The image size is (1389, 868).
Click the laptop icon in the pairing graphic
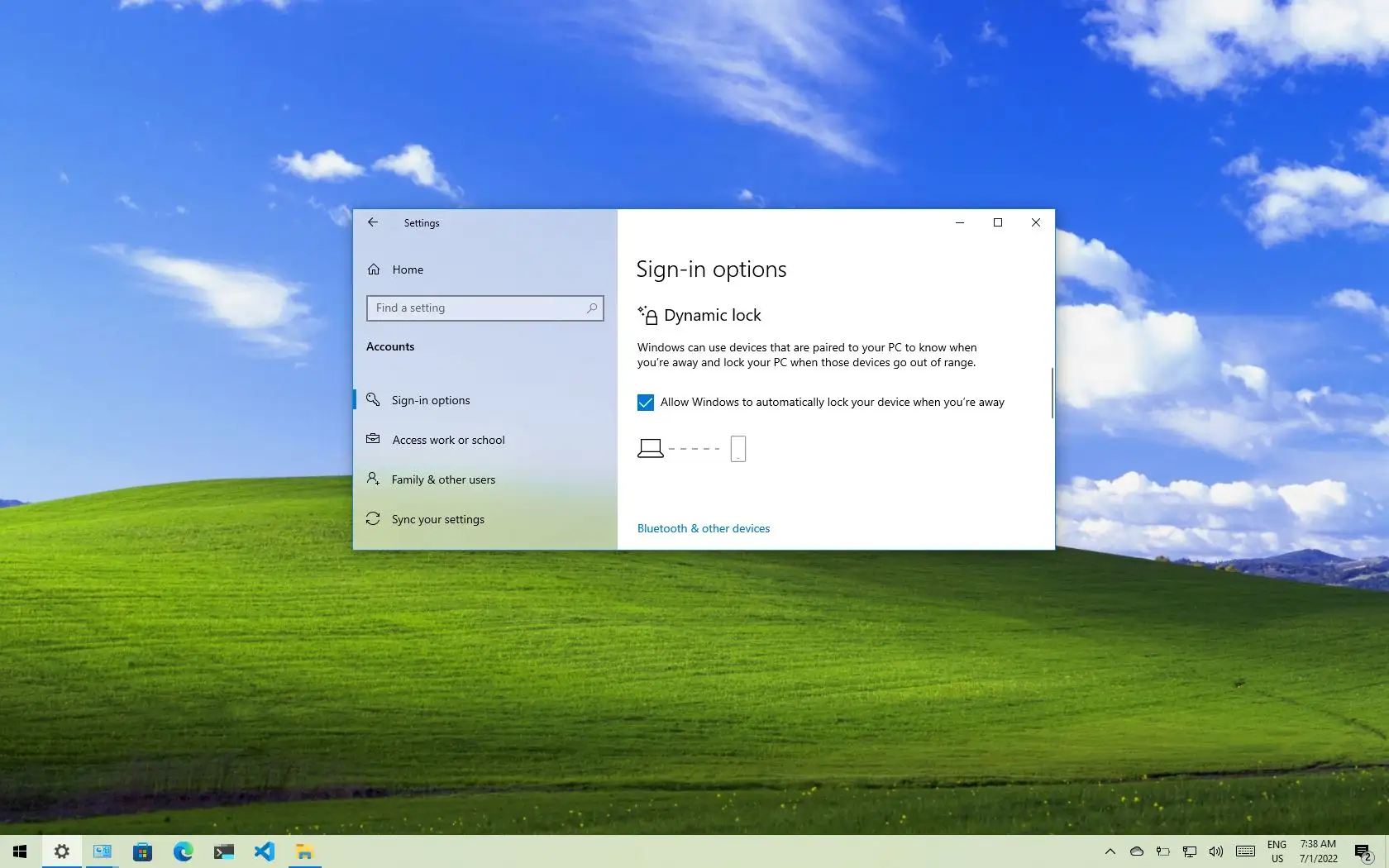[x=651, y=448]
